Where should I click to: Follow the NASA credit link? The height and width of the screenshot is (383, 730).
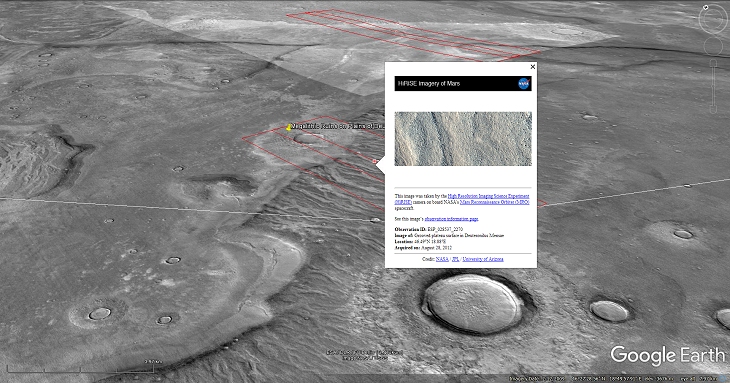[x=442, y=259]
